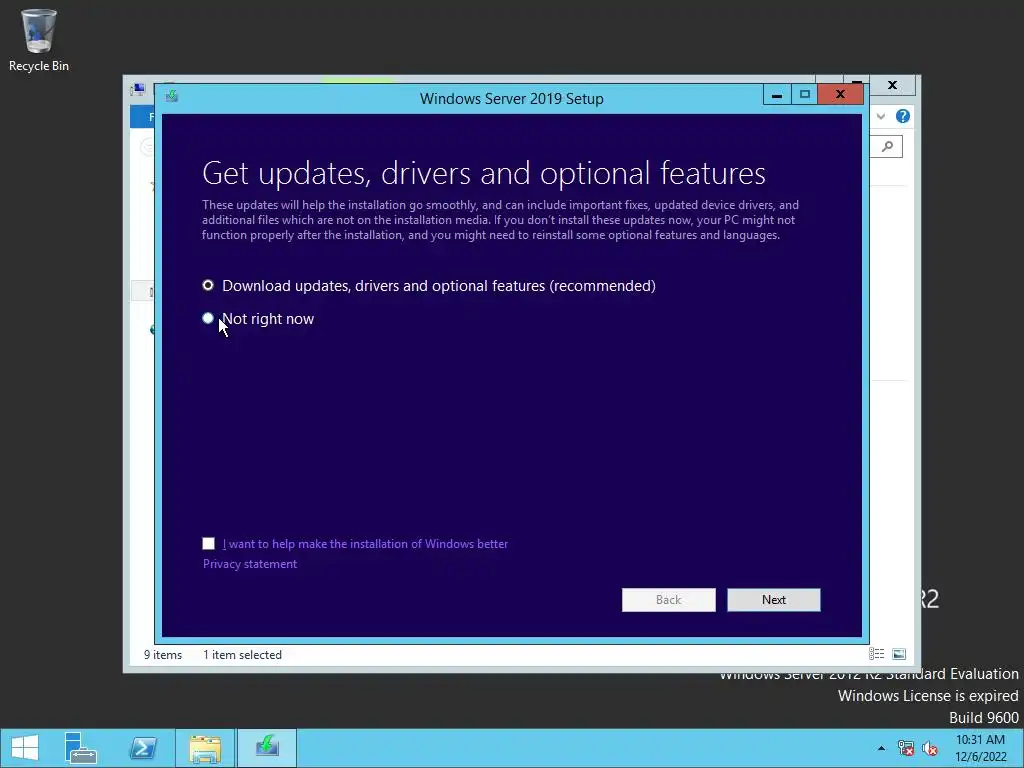The image size is (1024, 768).
Task: Click the '9 items' status bar text
Action: tap(163, 655)
